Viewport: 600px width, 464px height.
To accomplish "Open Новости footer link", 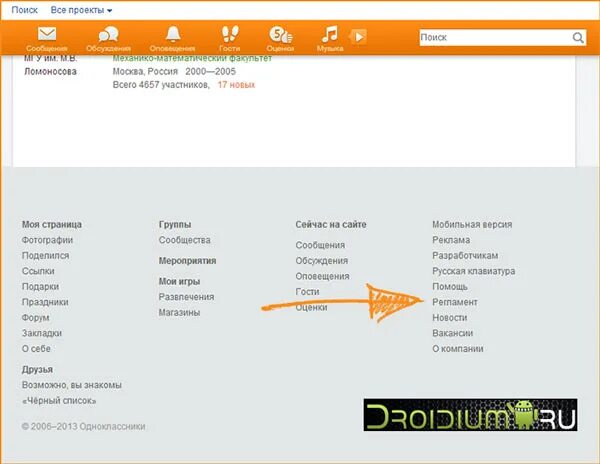I will click(x=450, y=318).
